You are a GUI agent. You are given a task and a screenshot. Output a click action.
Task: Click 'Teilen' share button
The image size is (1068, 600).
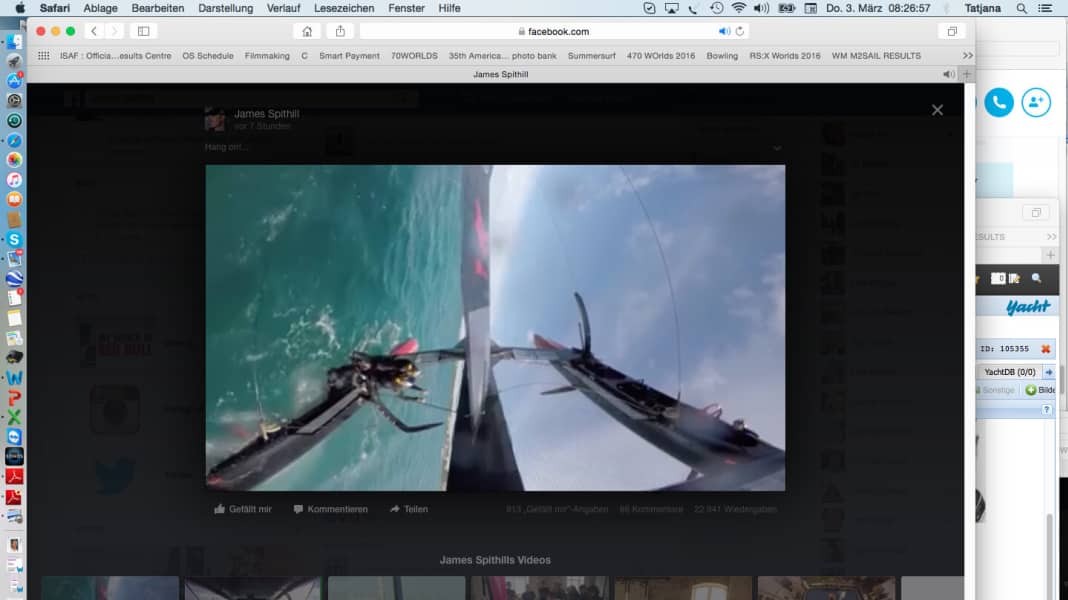(x=409, y=509)
